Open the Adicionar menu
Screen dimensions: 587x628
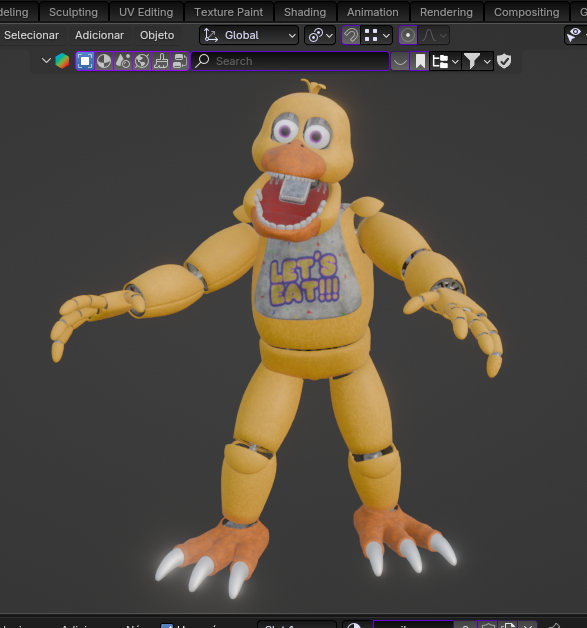tap(99, 35)
